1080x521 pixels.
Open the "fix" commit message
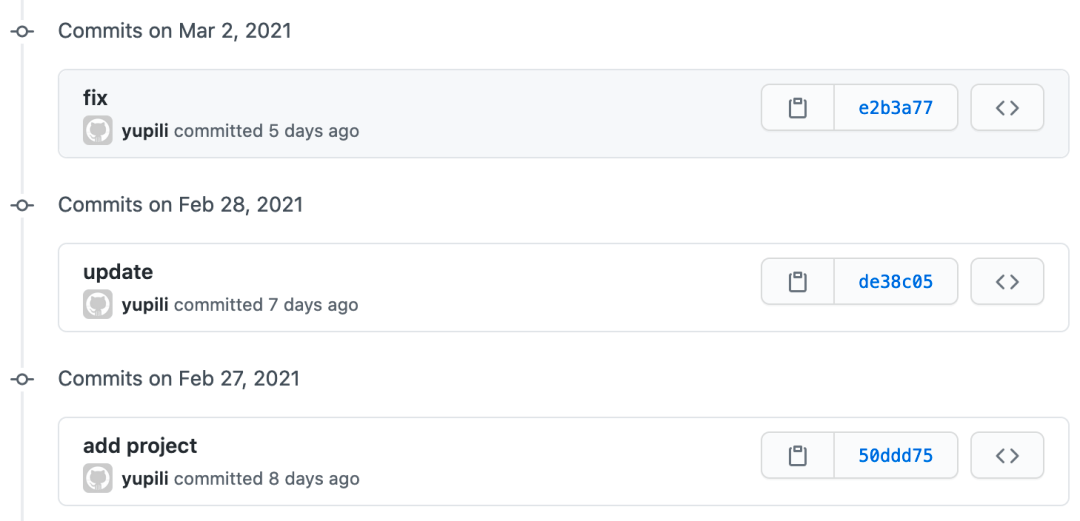click(x=95, y=98)
